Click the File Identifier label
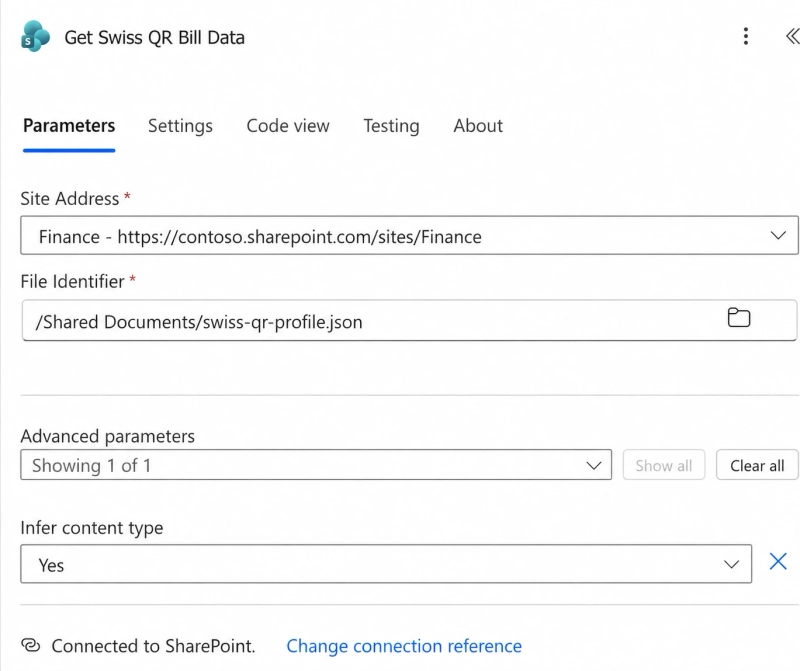The height and width of the screenshot is (671, 800). (72, 281)
